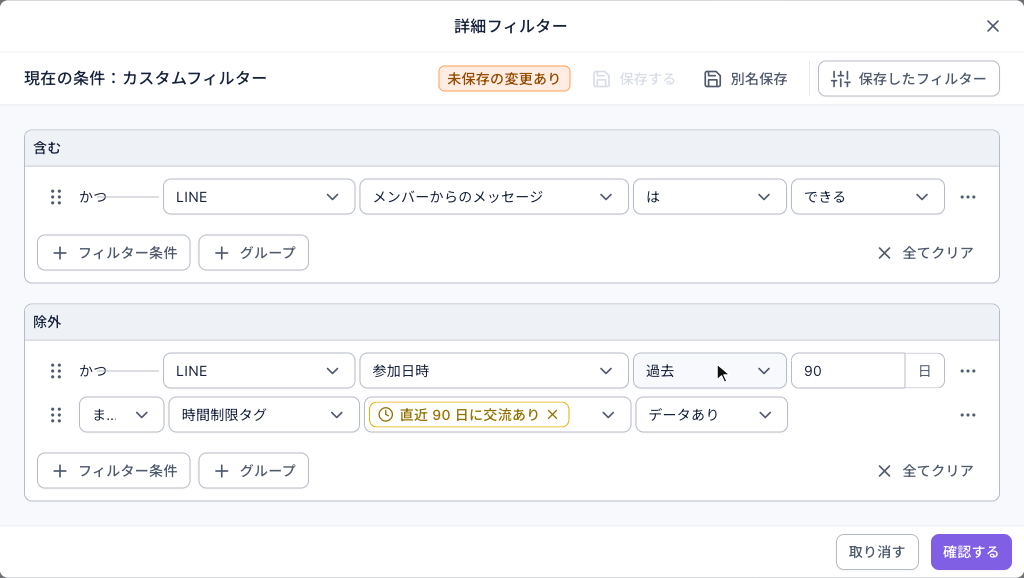Click the 確認する confirm button
1024x578 pixels.
971,552
